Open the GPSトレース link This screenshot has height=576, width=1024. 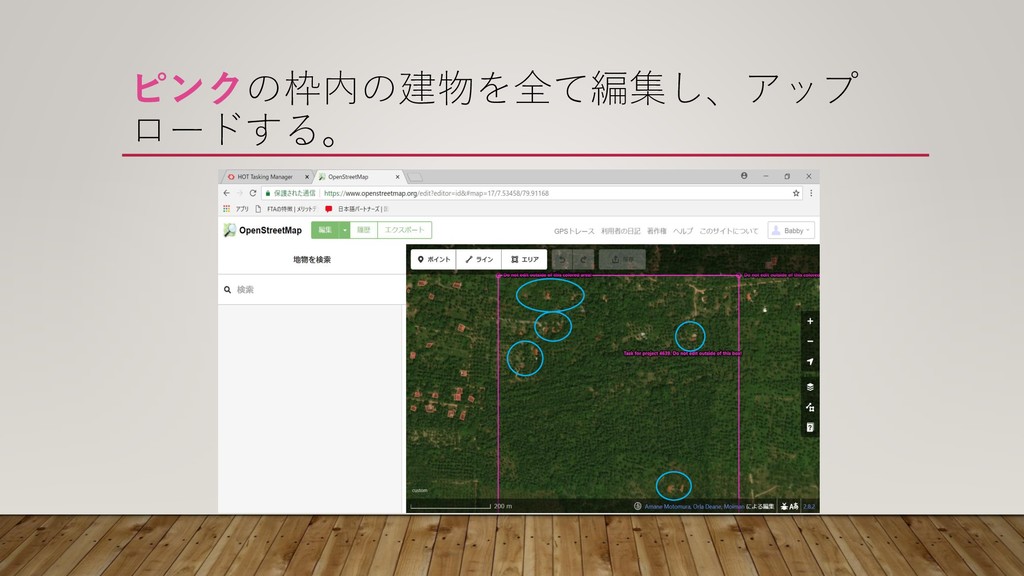(x=574, y=231)
